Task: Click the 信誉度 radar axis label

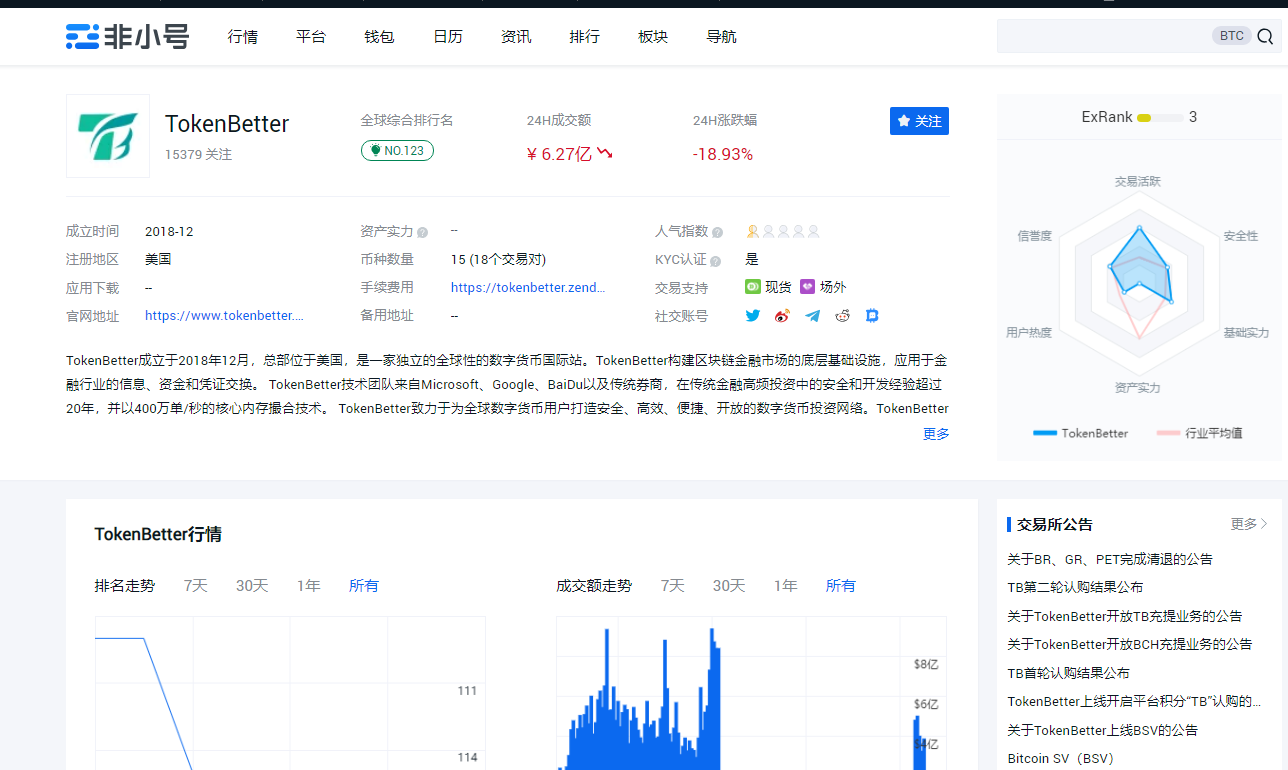Action: [x=1034, y=236]
